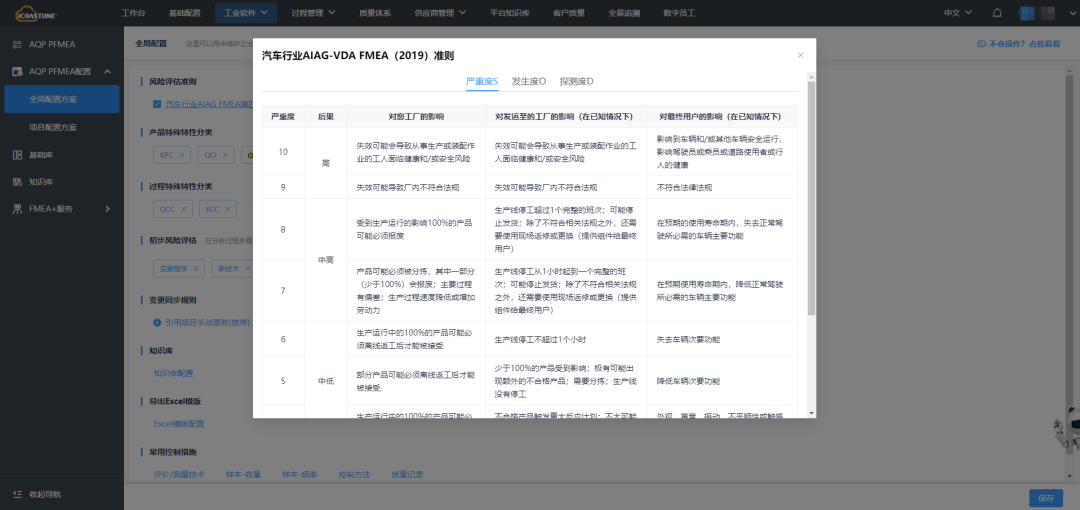Open the 中文 language dropdown
1080x510 pixels.
click(x=958, y=13)
